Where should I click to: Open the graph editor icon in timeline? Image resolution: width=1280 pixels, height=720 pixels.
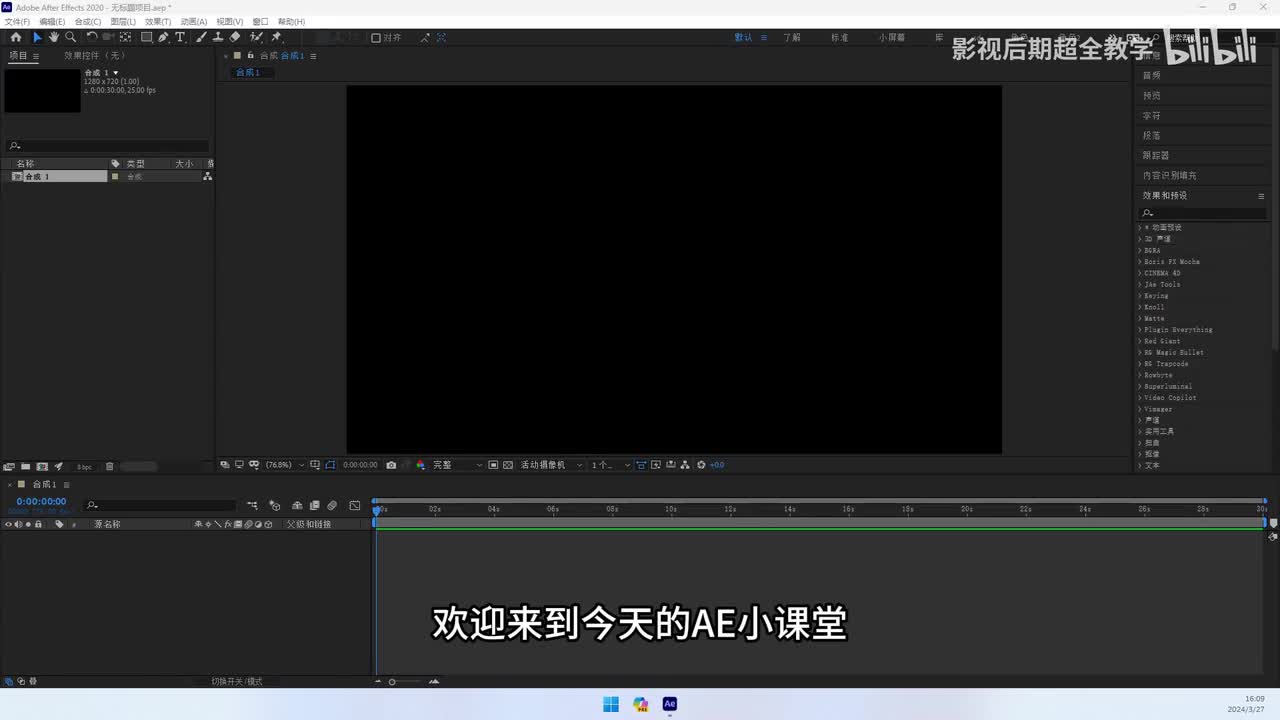[x=355, y=506]
